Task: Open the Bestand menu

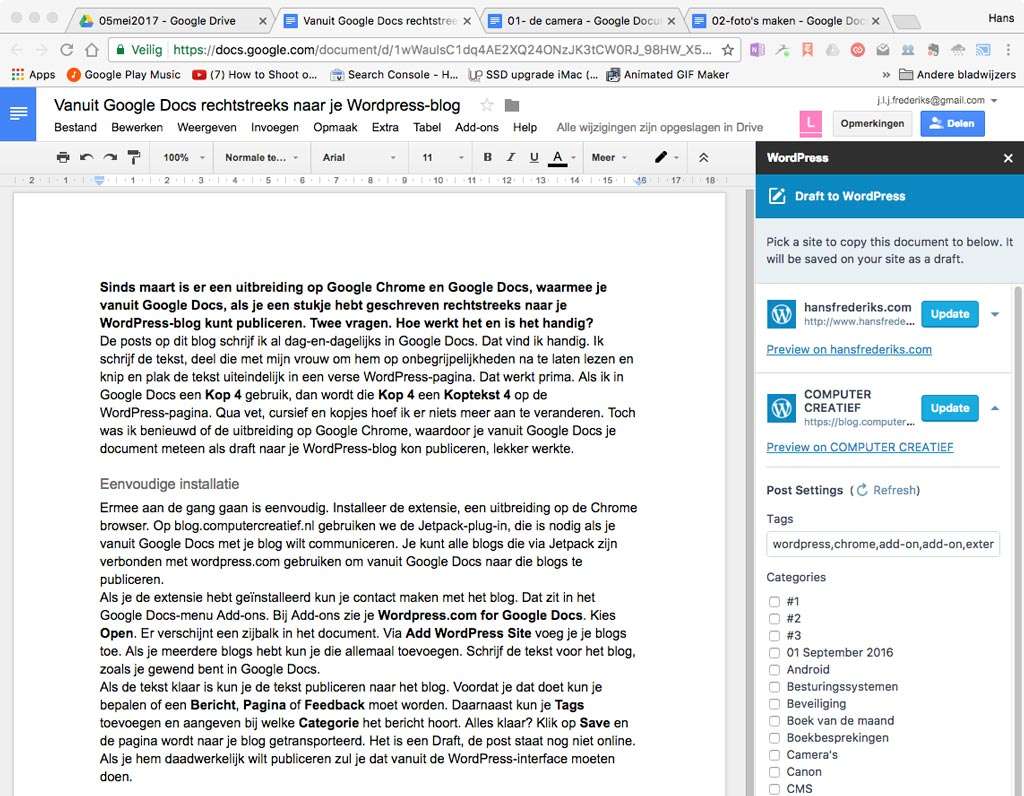Action: coord(75,127)
